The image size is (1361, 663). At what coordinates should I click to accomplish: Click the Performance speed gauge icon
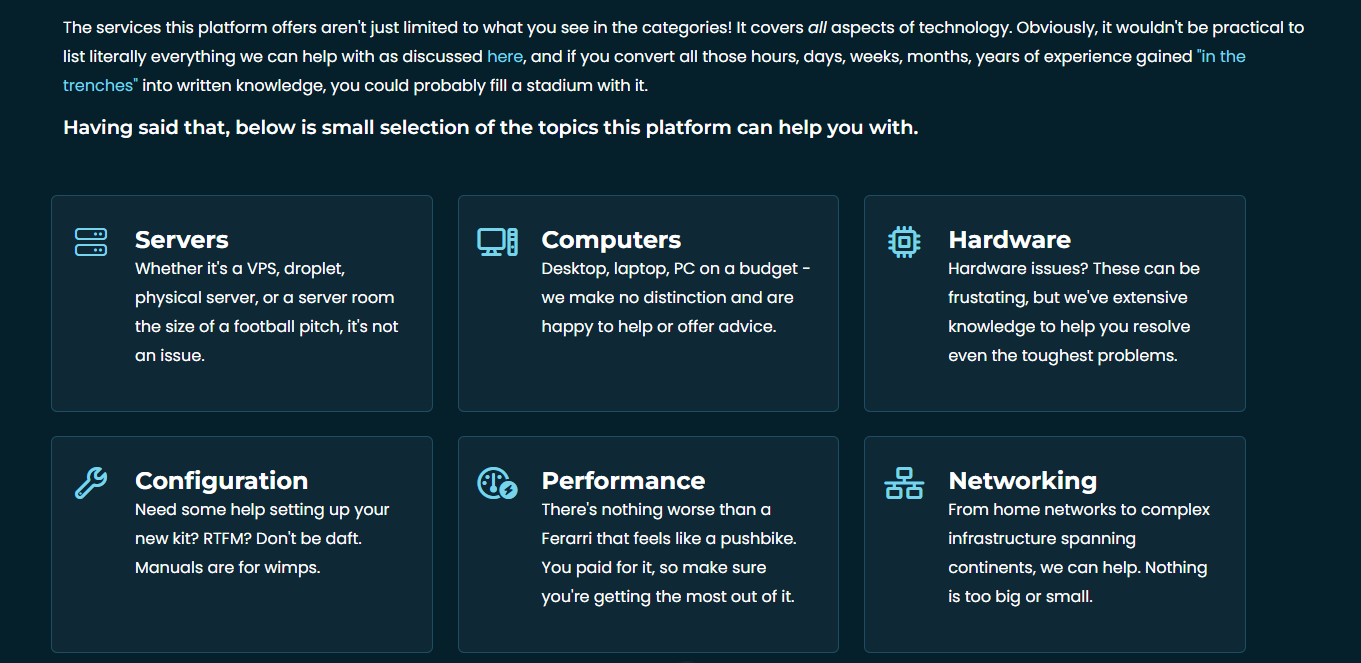(497, 483)
